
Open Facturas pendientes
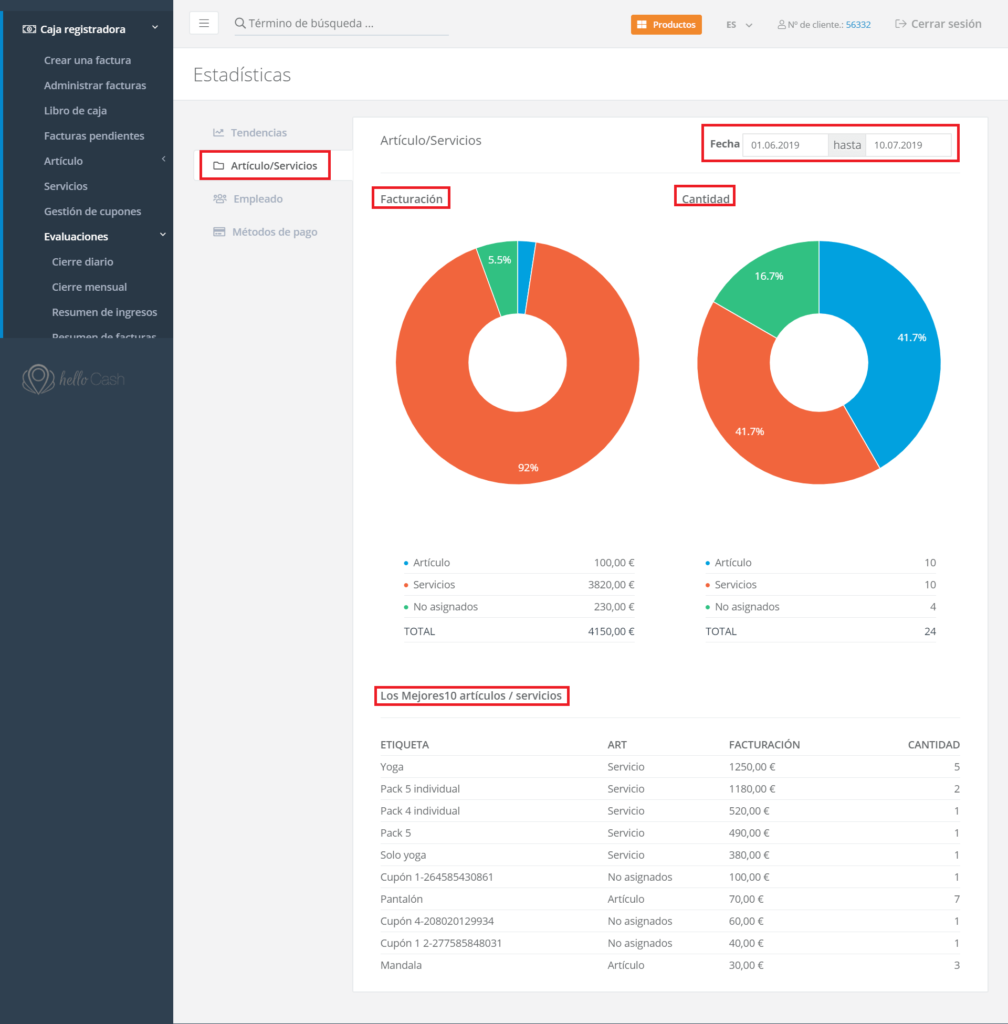tap(94, 136)
